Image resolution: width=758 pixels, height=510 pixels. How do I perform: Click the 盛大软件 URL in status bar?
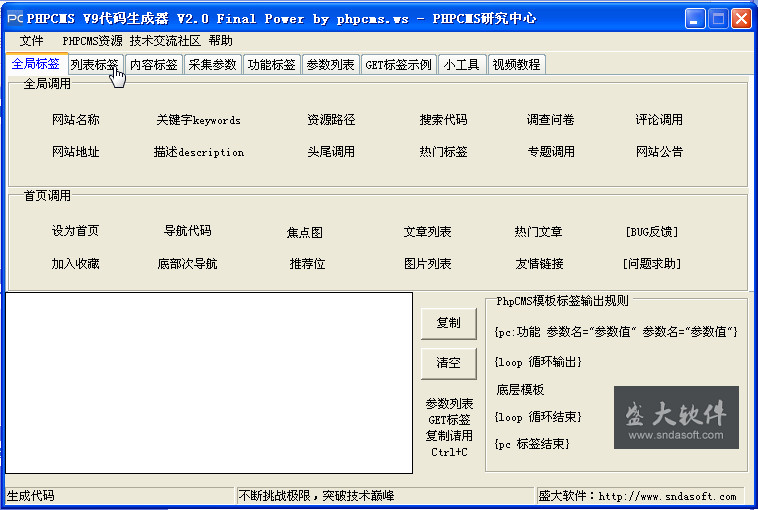coord(637,496)
